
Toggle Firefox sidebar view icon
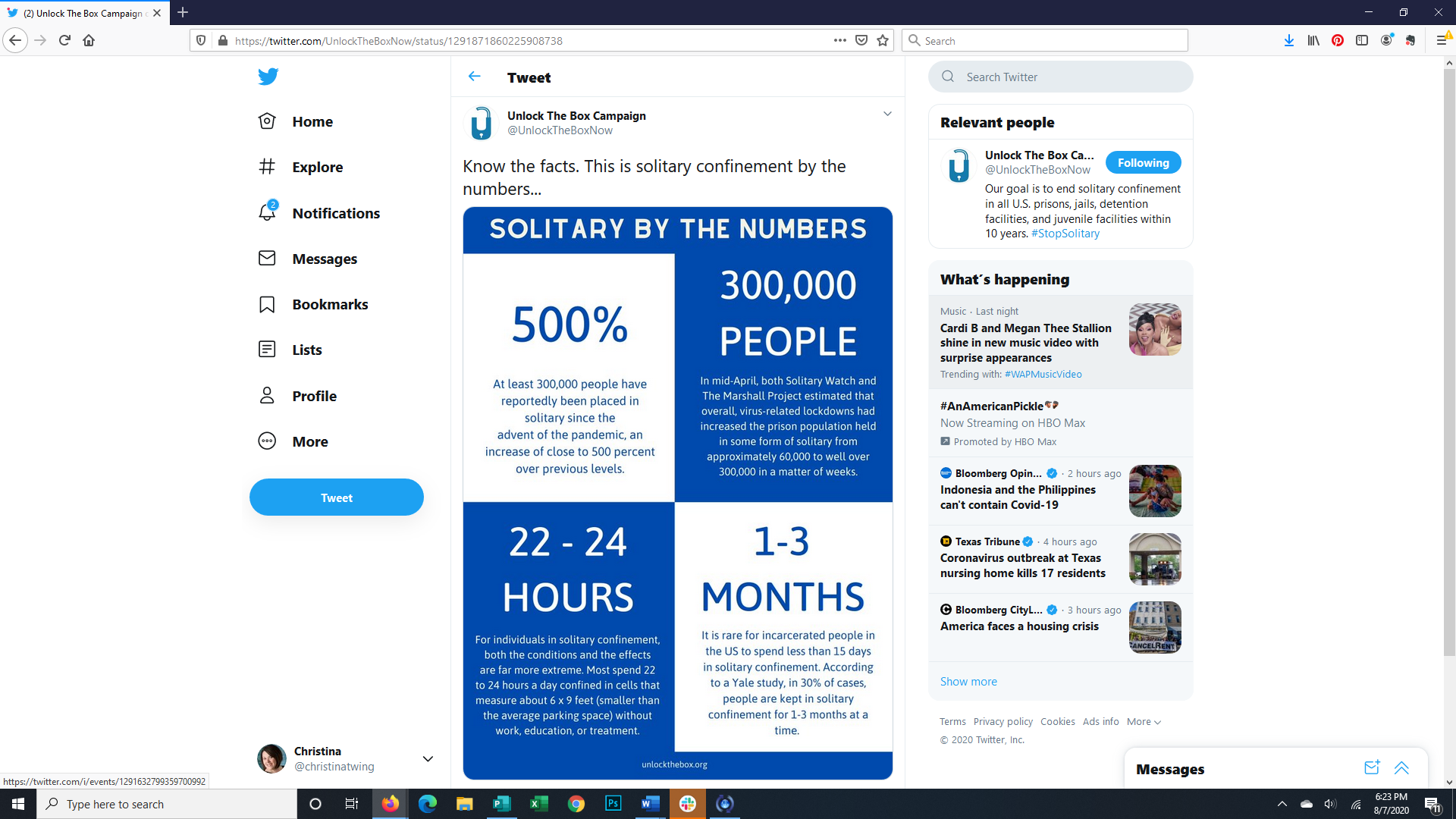1362,41
